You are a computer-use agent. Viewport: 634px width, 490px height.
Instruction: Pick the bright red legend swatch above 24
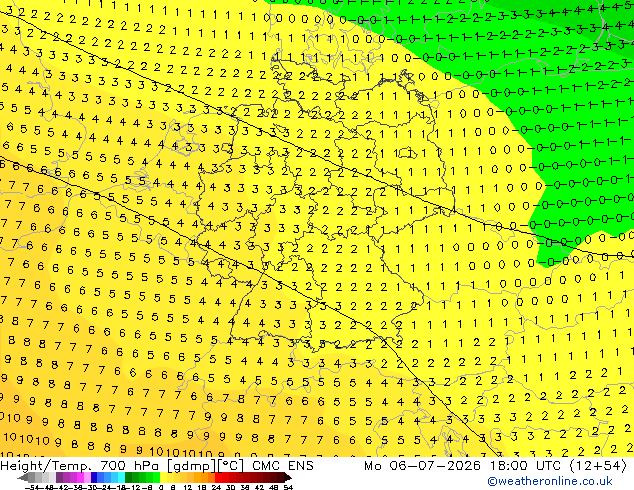(x=218, y=478)
